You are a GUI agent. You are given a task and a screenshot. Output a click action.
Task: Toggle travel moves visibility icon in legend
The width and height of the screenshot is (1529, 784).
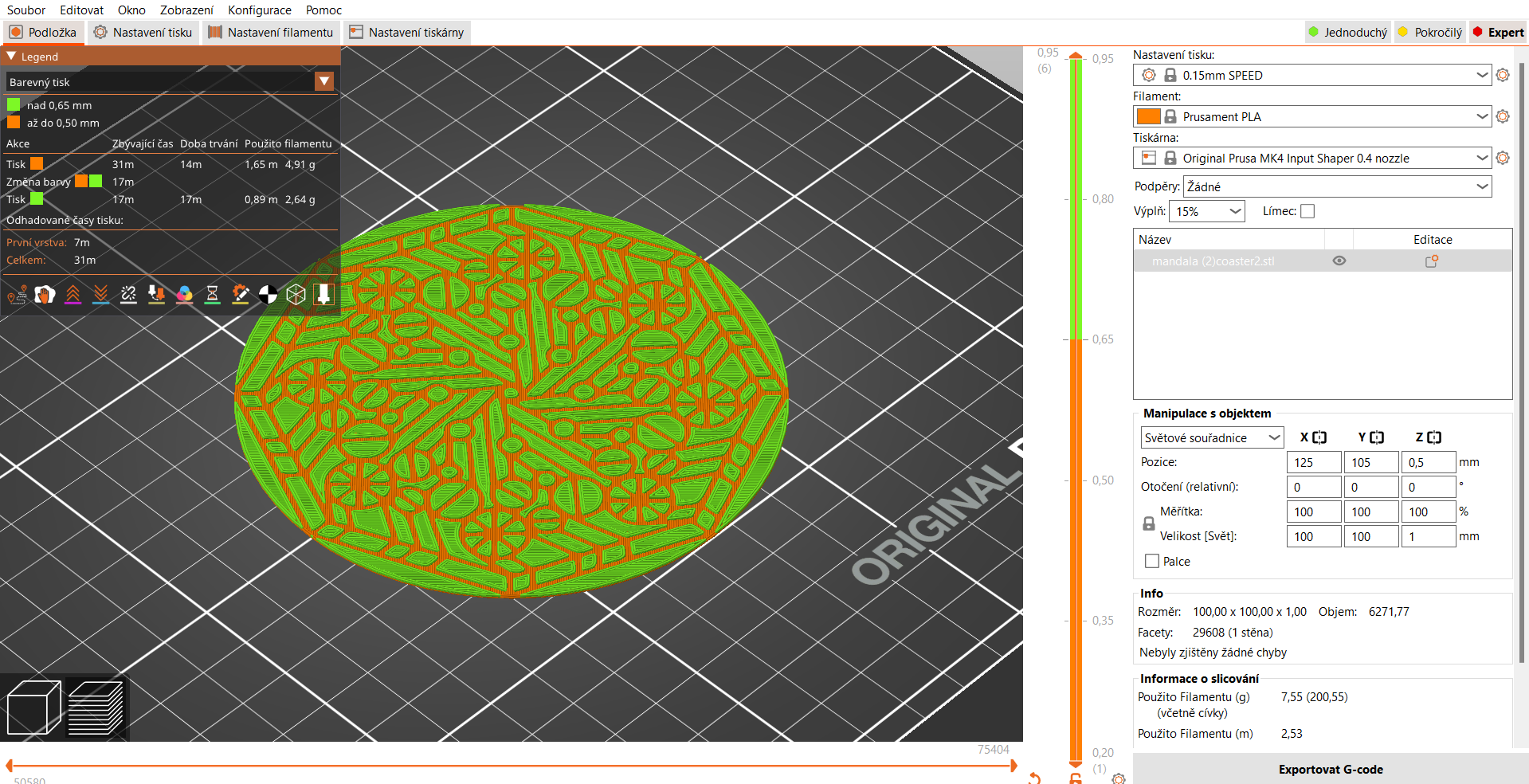(17, 295)
